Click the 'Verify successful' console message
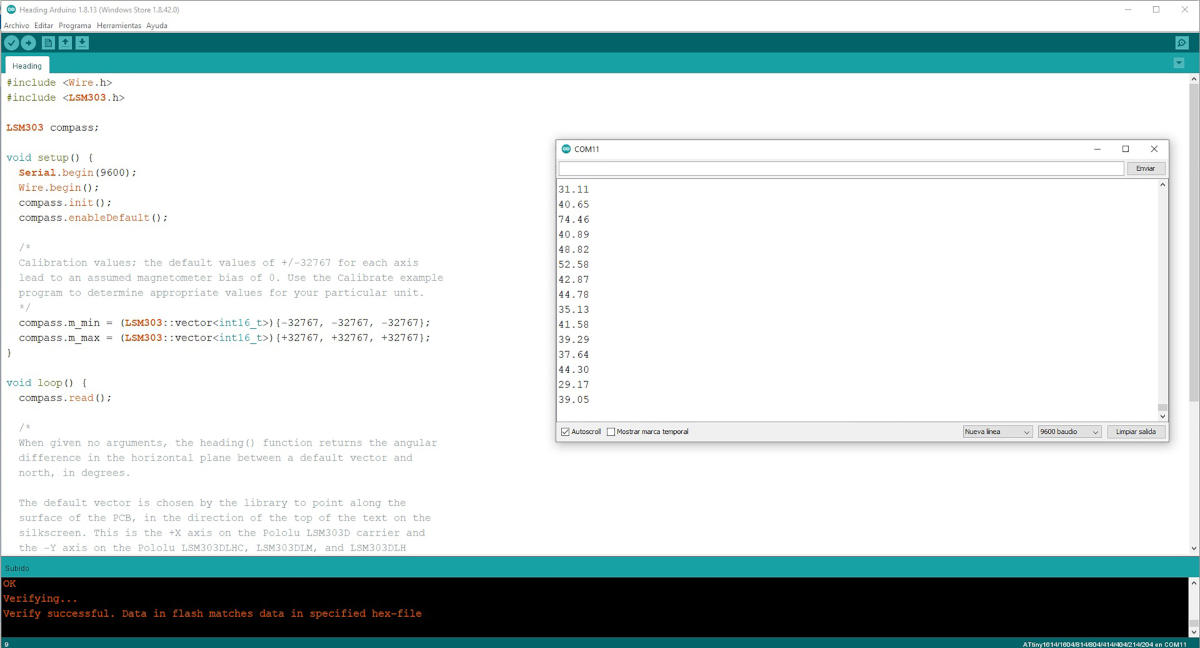Screen dimensions: 1200x648 (x=212, y=614)
